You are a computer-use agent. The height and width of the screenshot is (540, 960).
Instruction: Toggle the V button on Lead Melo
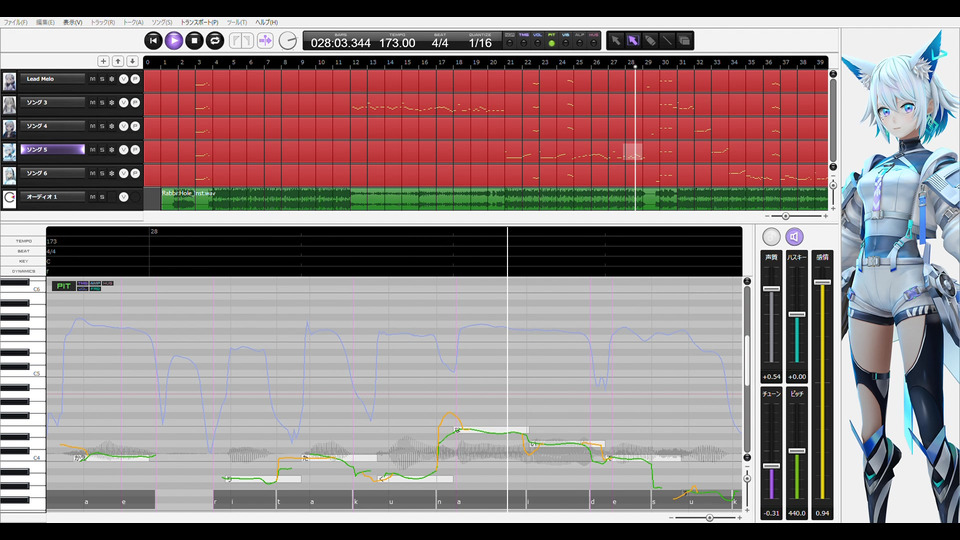[x=124, y=79]
